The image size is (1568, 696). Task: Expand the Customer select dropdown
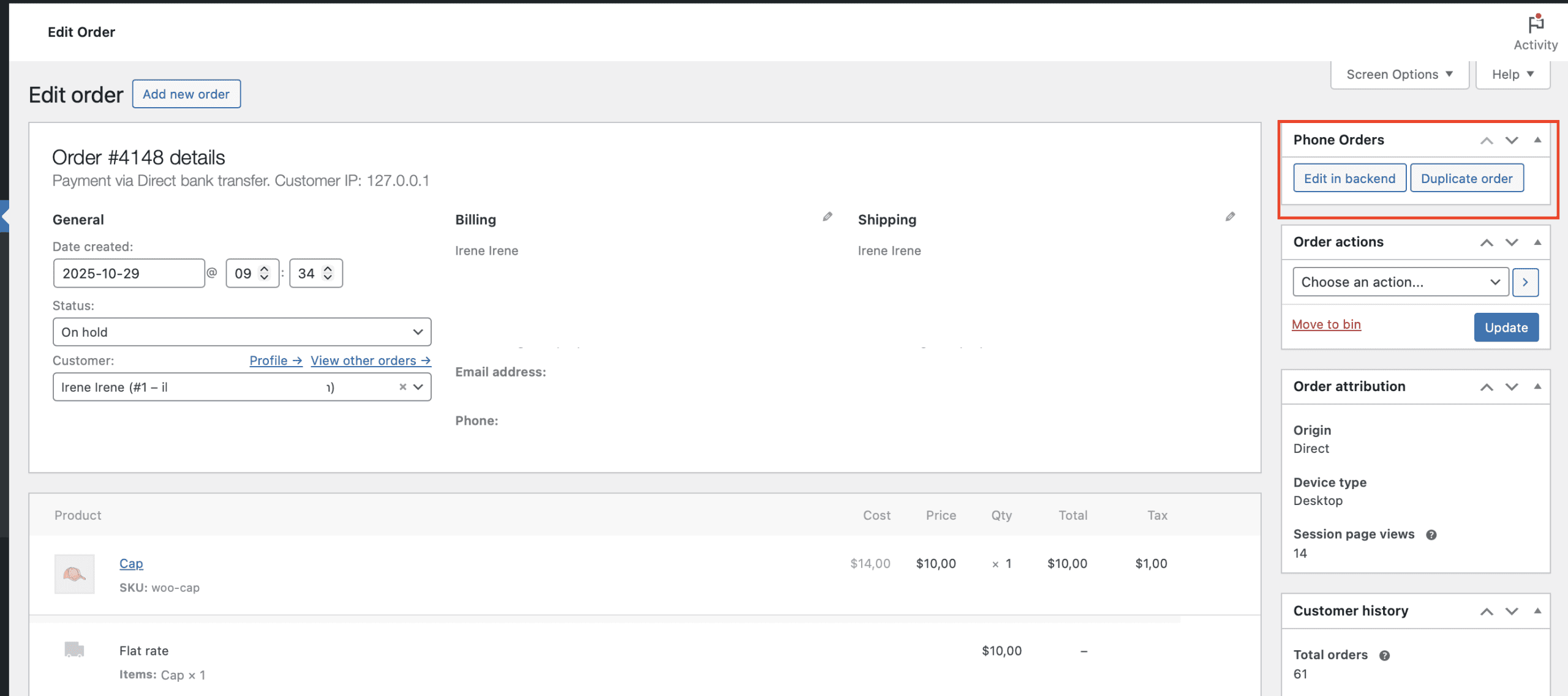tap(418, 387)
